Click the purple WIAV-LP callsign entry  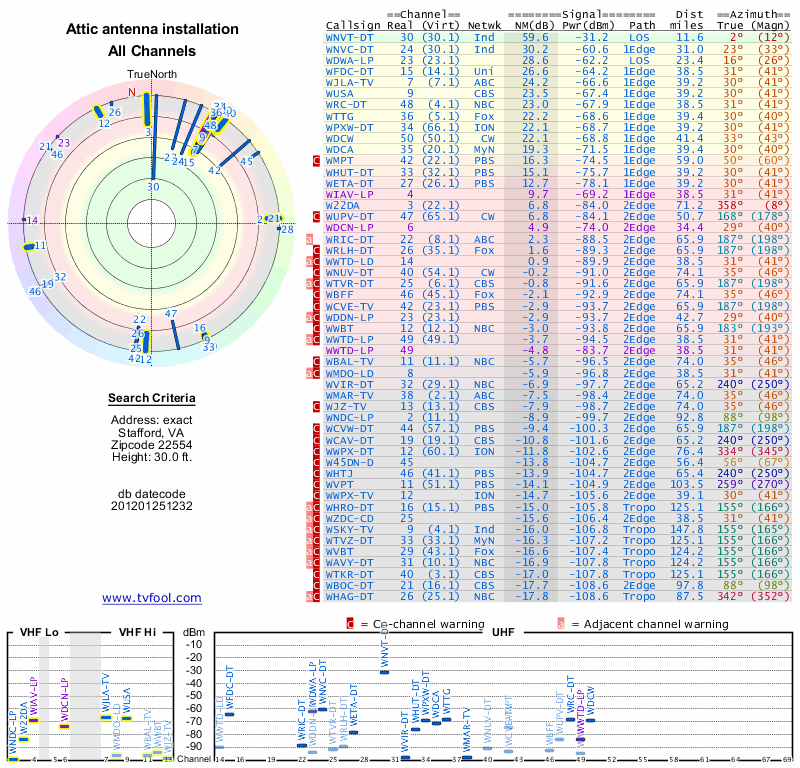pyautogui.click(x=349, y=194)
